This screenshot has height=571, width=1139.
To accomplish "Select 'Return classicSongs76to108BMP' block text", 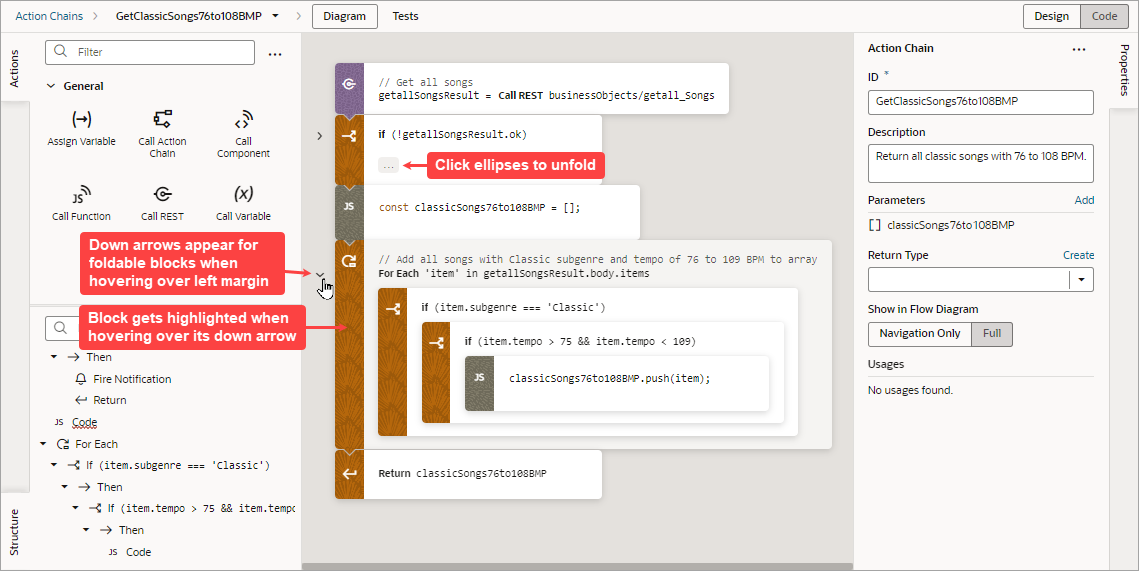I will click(x=462, y=474).
